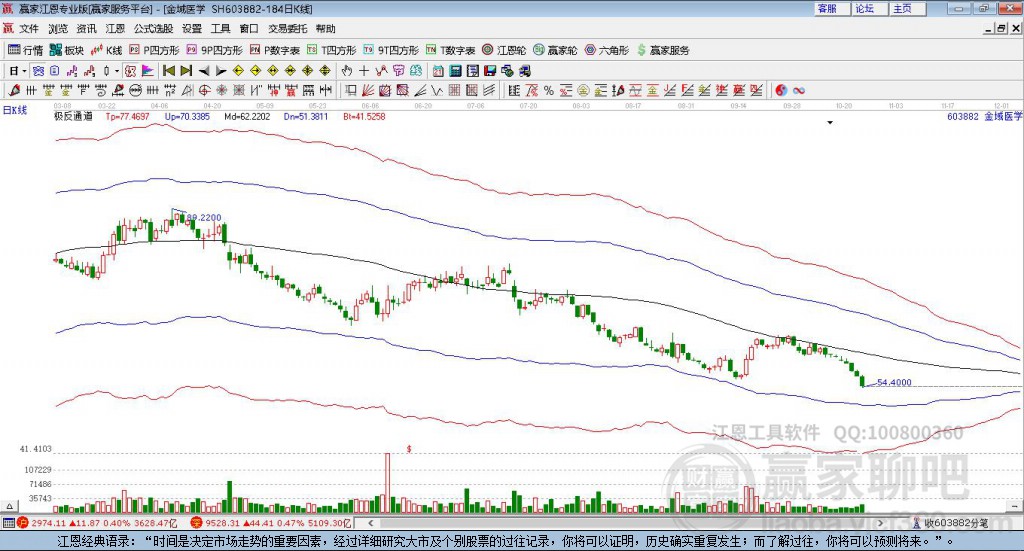The image size is (1024, 551).
Task: Open the 板块 sector view
Action: (67, 50)
